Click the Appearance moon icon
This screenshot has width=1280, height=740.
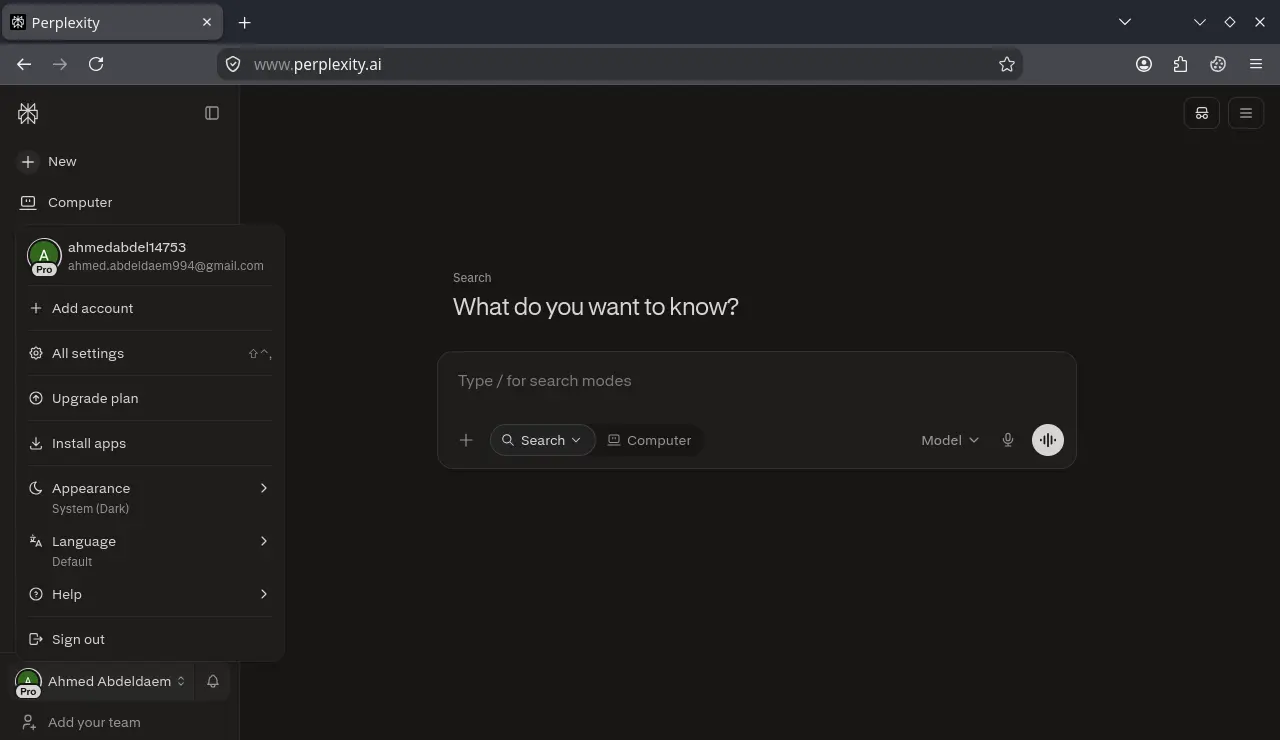36,488
